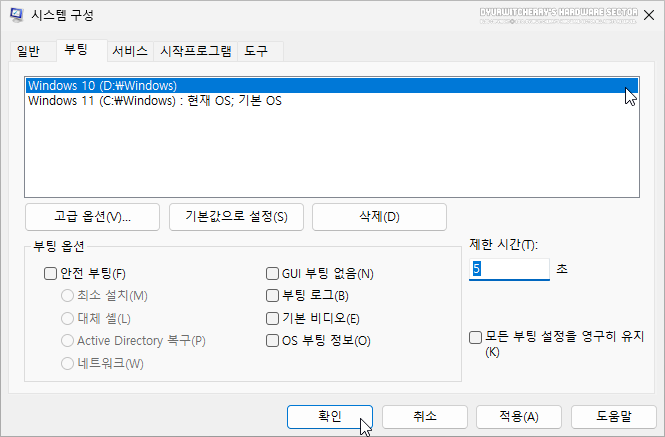
Task: Go to the 도구 tab
Action: coord(260,51)
